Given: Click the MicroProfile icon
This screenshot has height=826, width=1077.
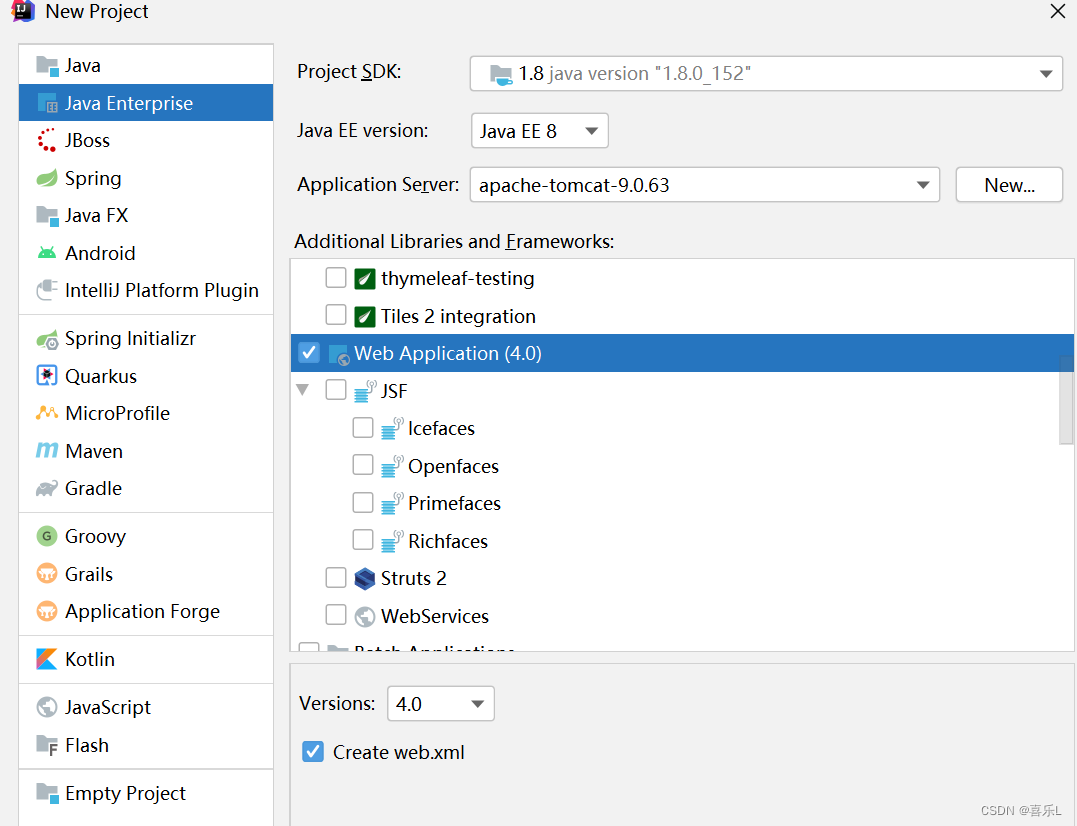Looking at the screenshot, I should [x=47, y=413].
